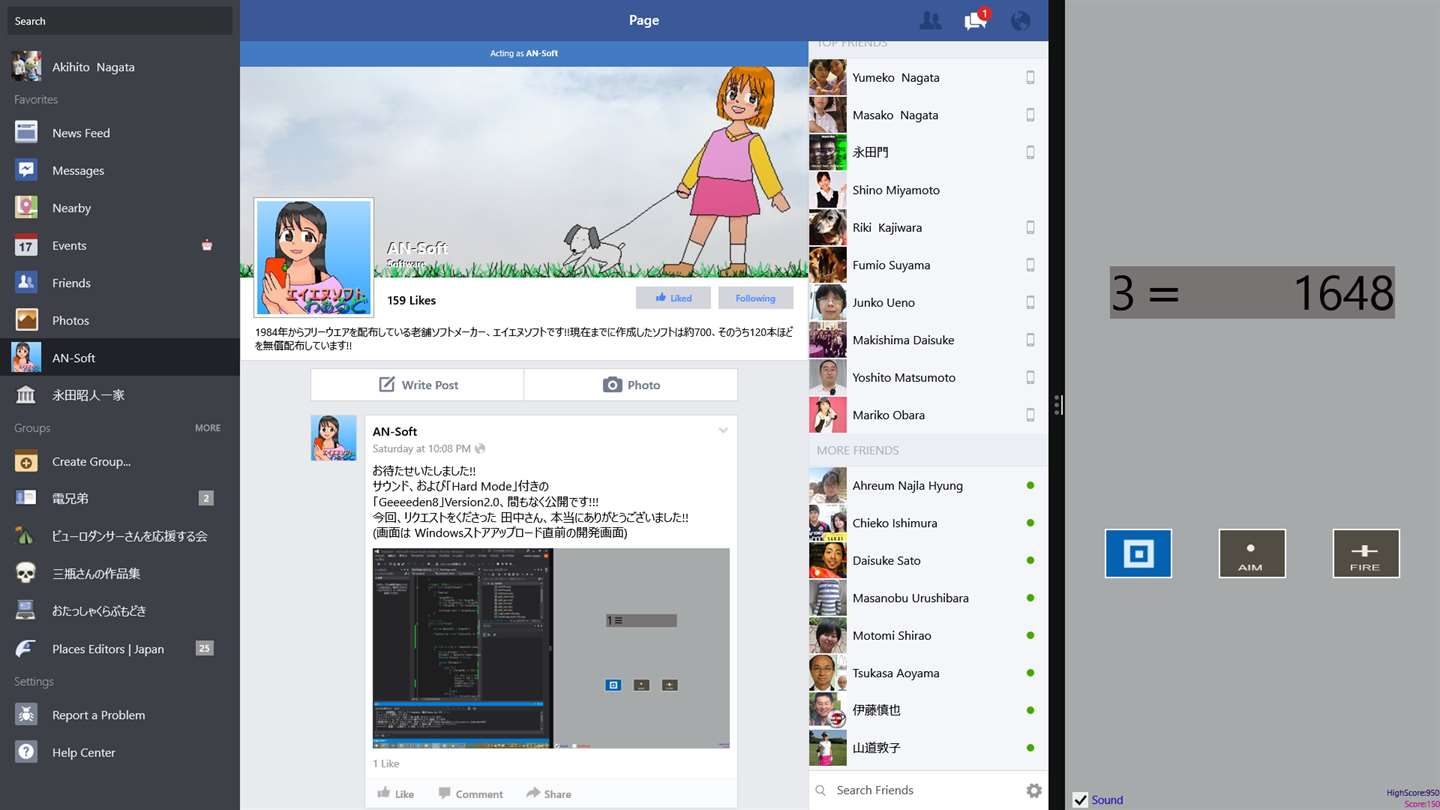This screenshot has height=810, width=1440.
Task: Open Akihito Nagata profile in sidebar
Action: tap(120, 67)
